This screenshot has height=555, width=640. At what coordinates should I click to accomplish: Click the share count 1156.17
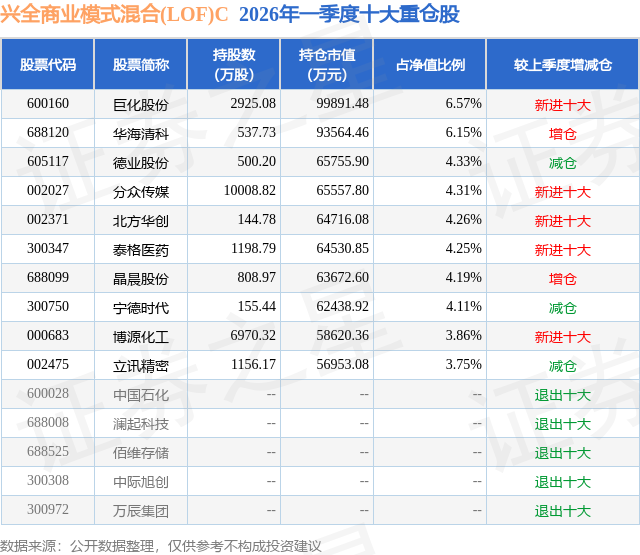click(253, 364)
